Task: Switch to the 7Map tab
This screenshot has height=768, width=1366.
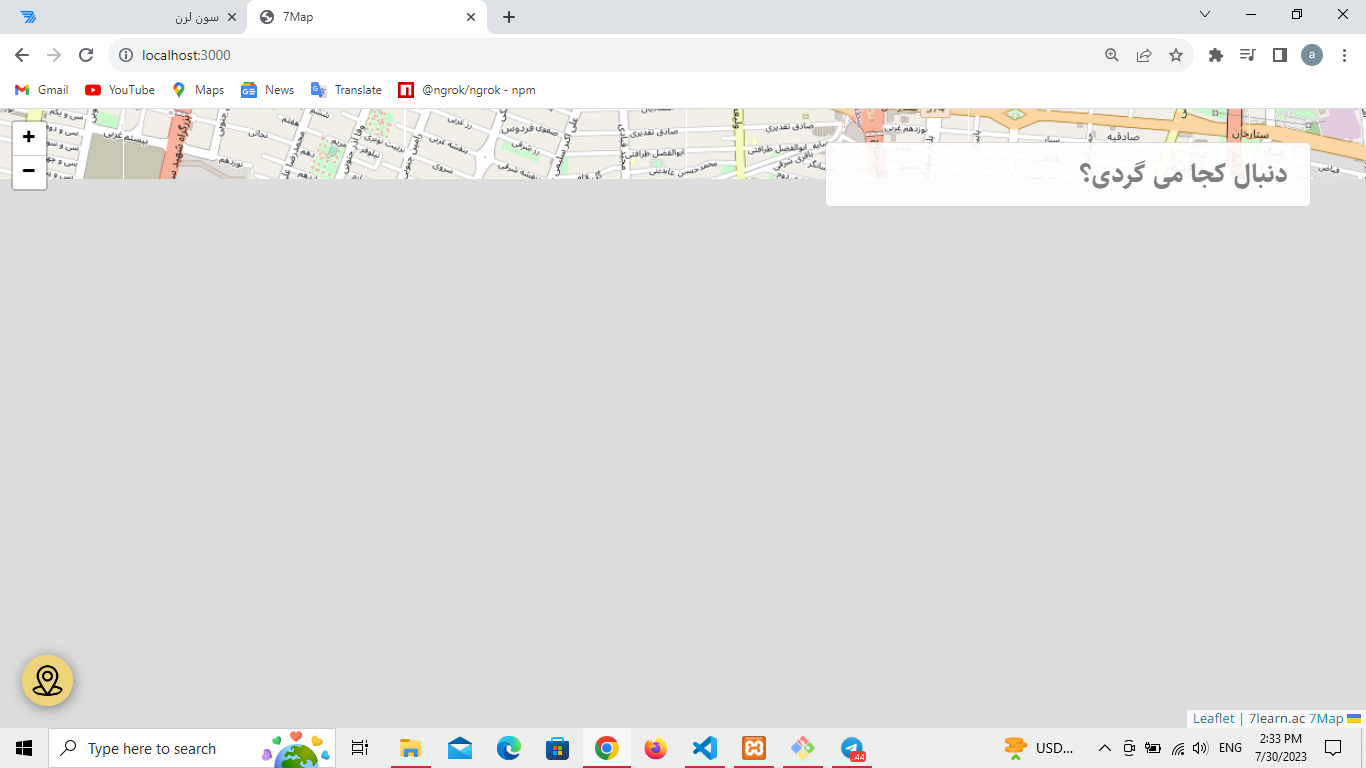Action: (367, 17)
